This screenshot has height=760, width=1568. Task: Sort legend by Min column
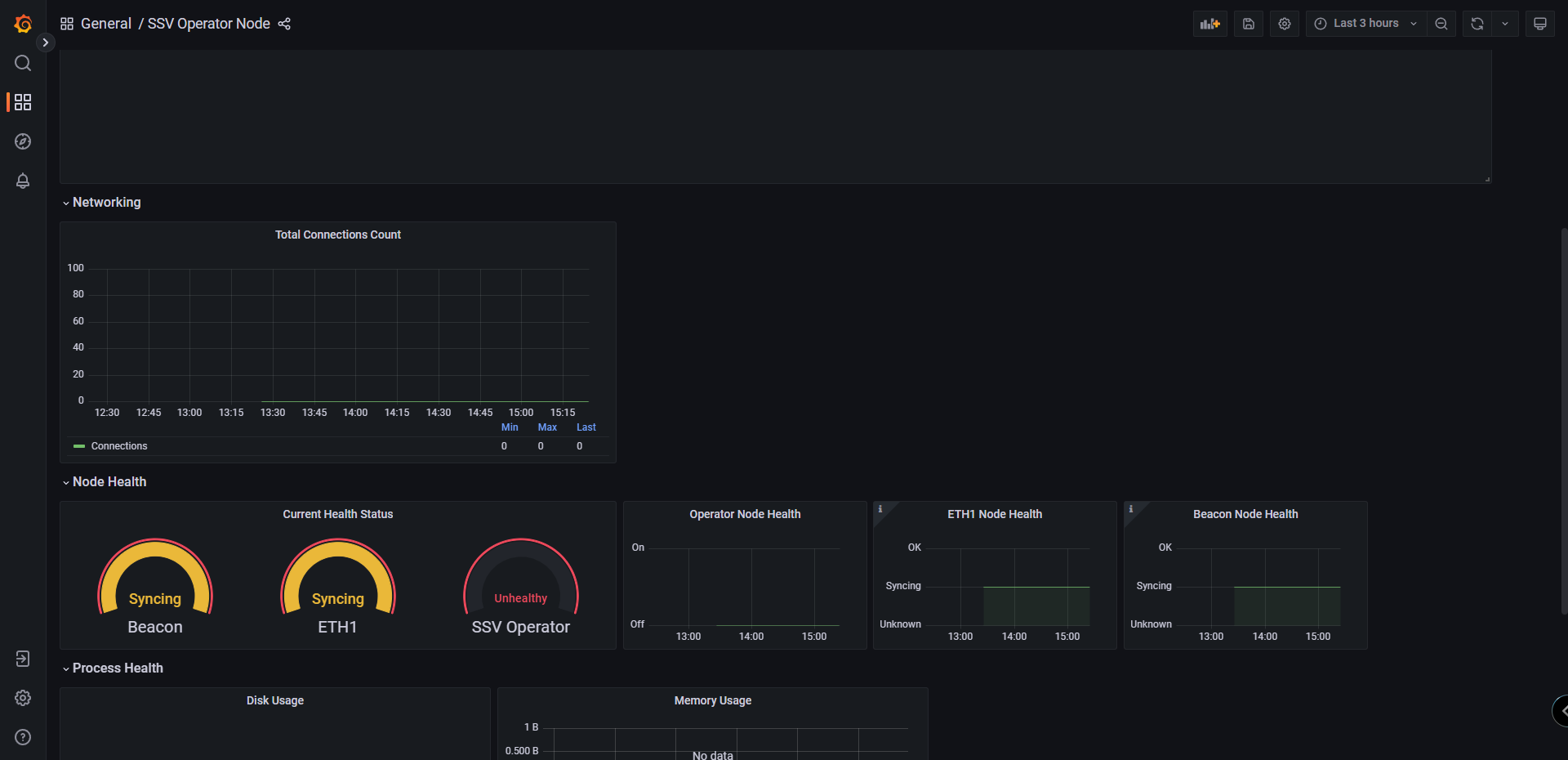click(x=510, y=427)
